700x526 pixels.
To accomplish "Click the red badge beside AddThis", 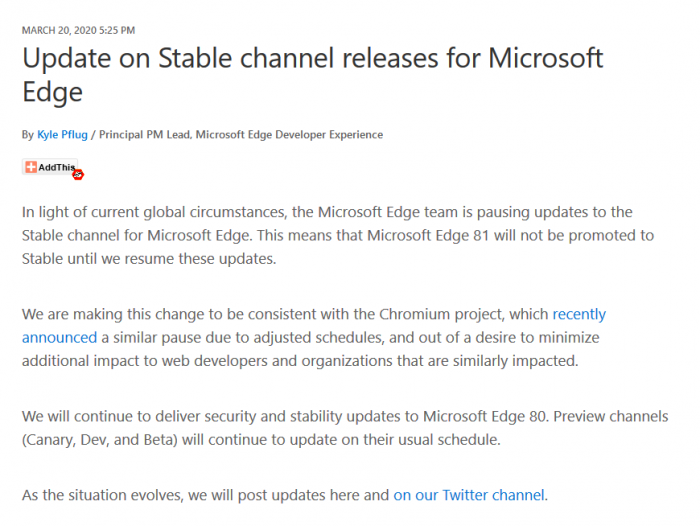I will point(78,174).
